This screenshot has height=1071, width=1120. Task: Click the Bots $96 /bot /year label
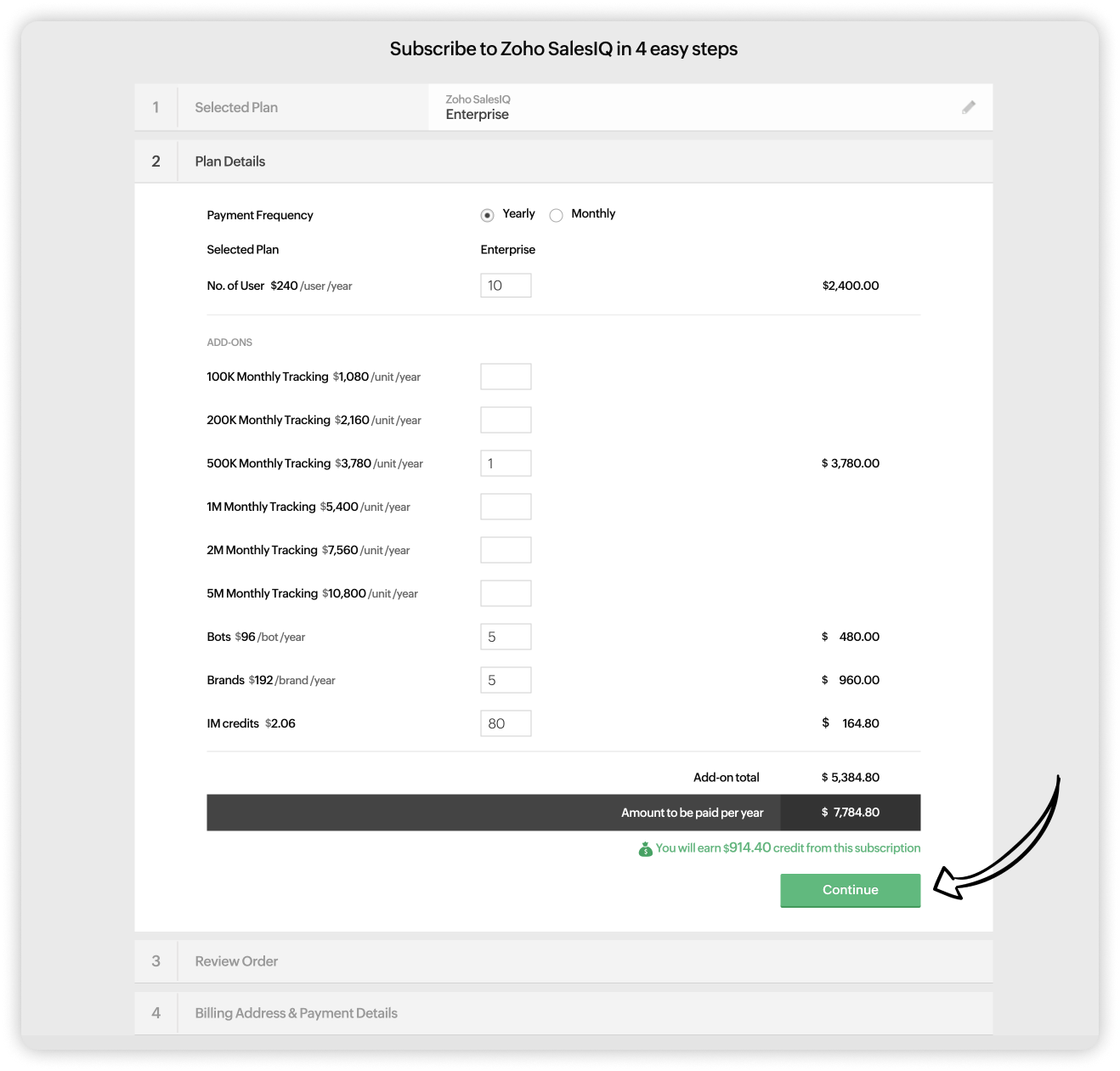pos(256,637)
